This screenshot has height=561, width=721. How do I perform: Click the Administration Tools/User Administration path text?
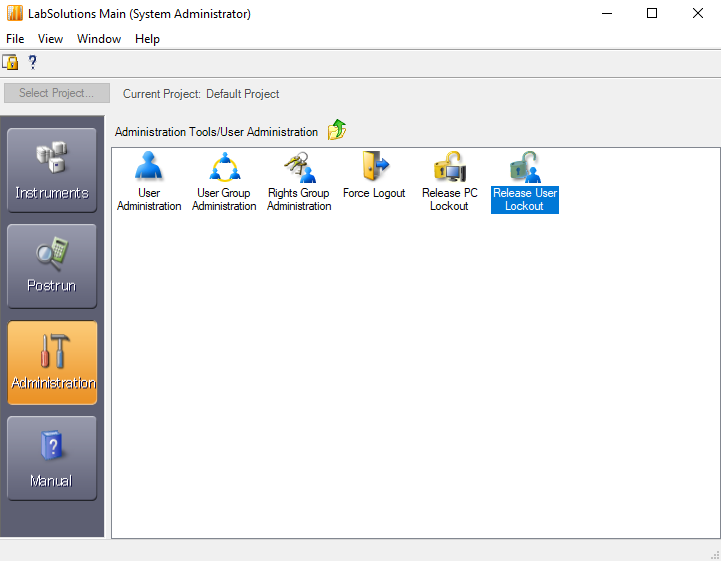216,132
